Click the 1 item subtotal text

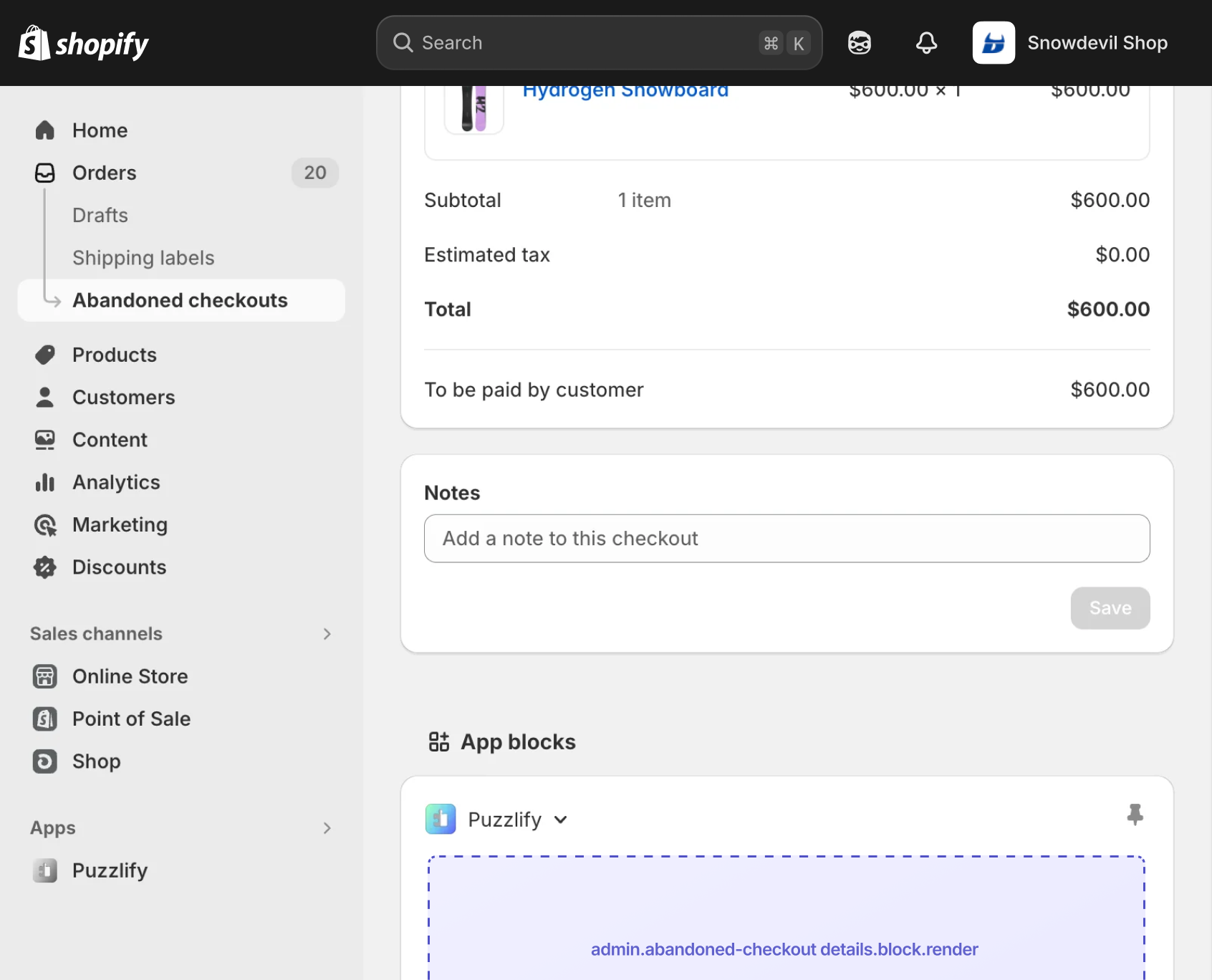(645, 201)
